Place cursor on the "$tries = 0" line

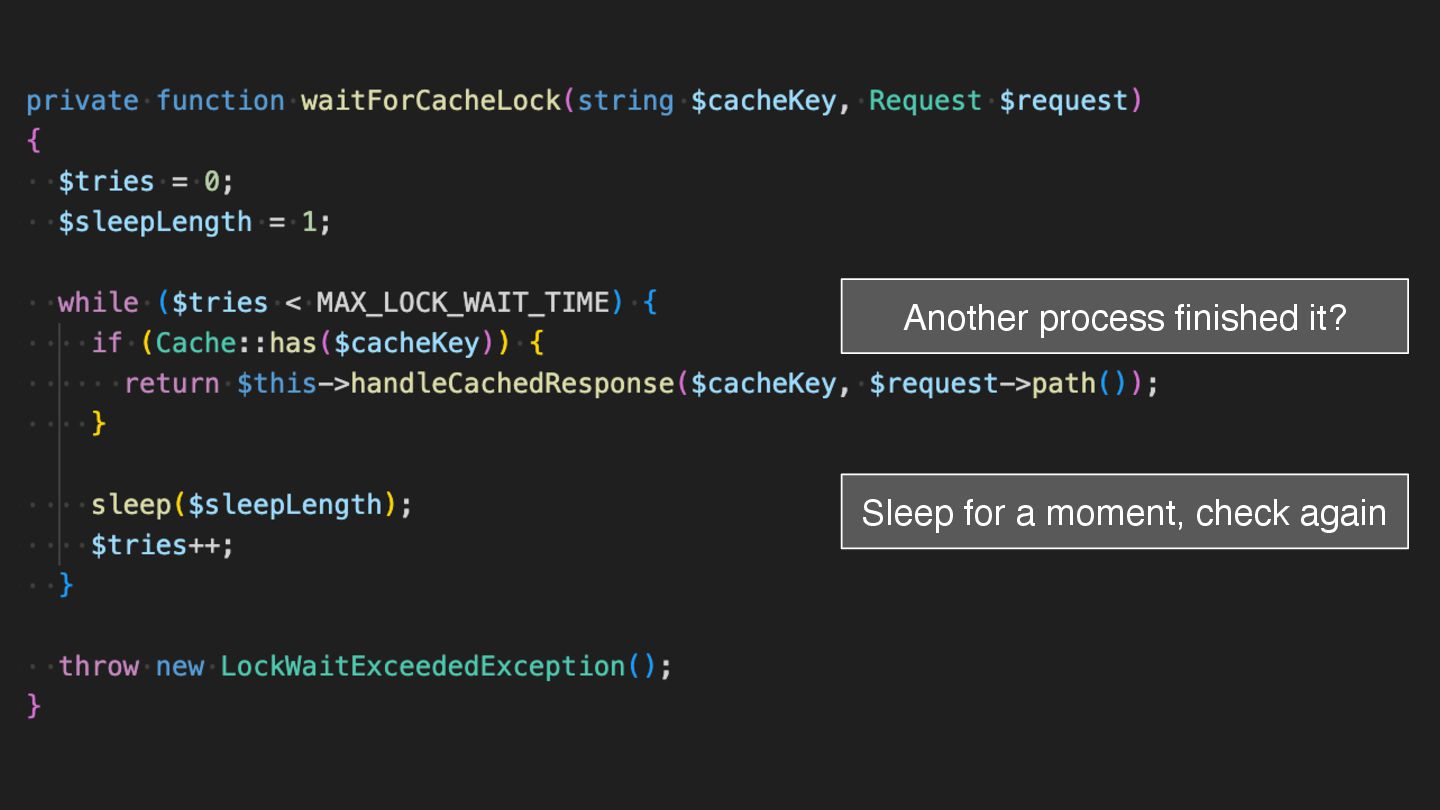coord(145,182)
